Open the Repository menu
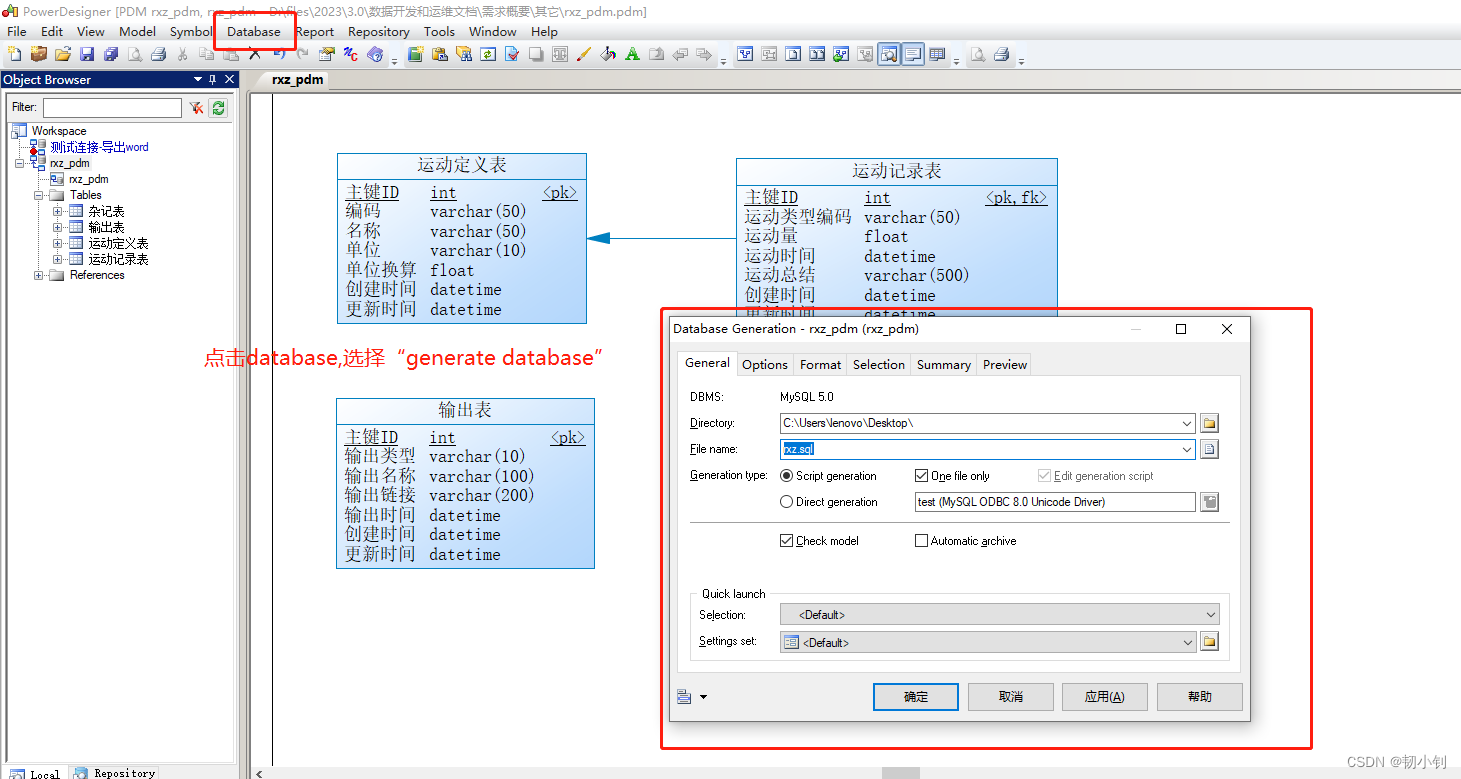The height and width of the screenshot is (779, 1461). pyautogui.click(x=379, y=31)
